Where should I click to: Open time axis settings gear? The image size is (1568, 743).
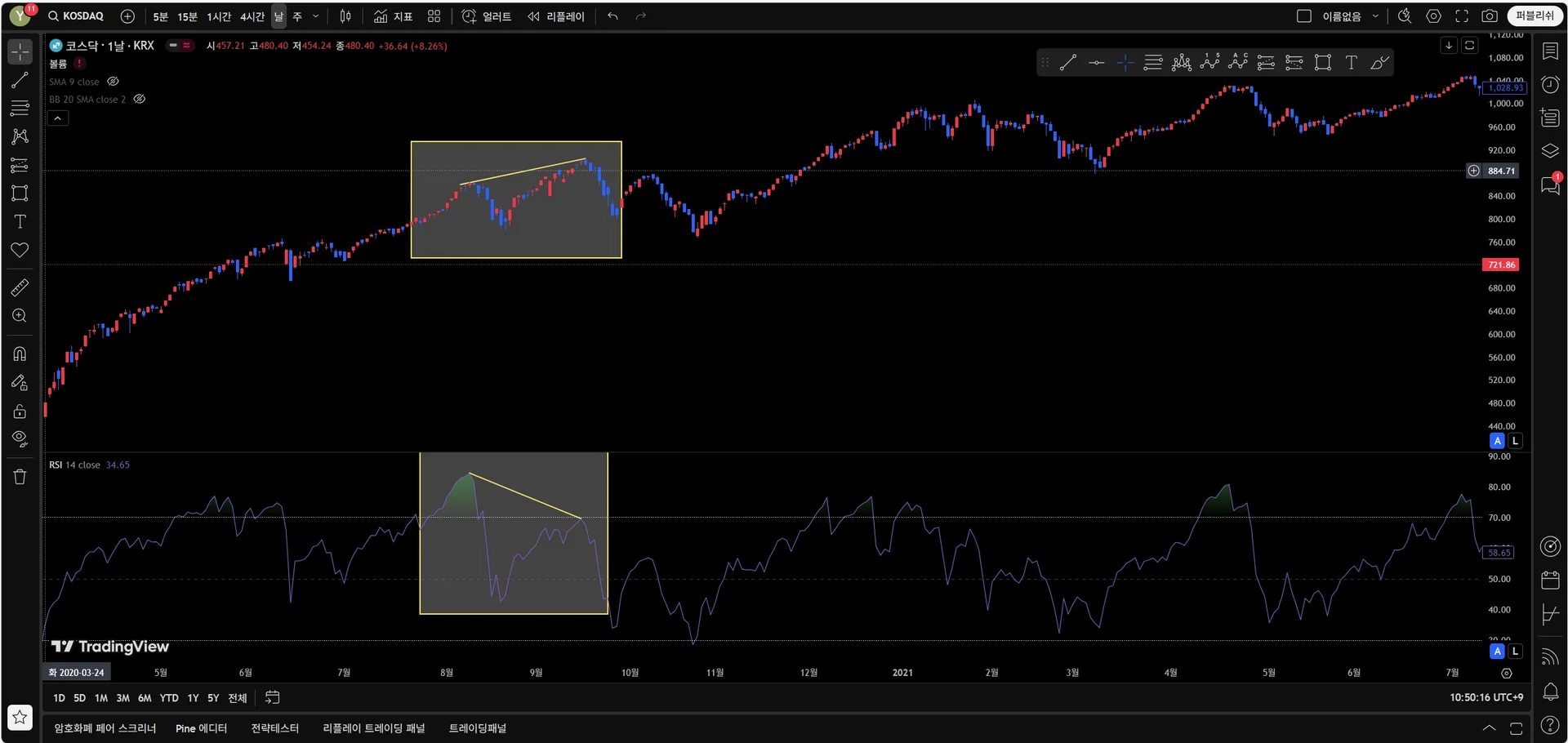pyautogui.click(x=1507, y=674)
